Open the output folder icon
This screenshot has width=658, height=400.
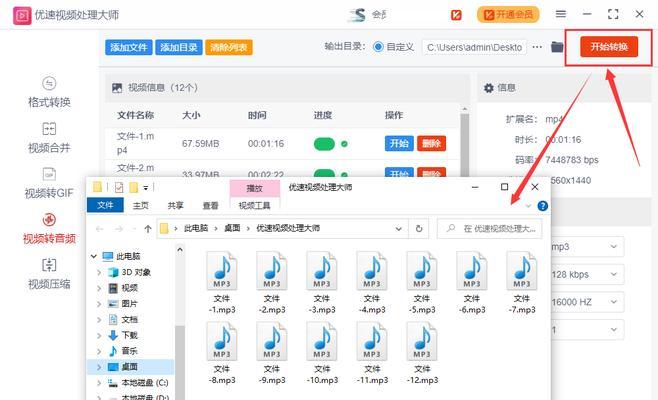557,47
